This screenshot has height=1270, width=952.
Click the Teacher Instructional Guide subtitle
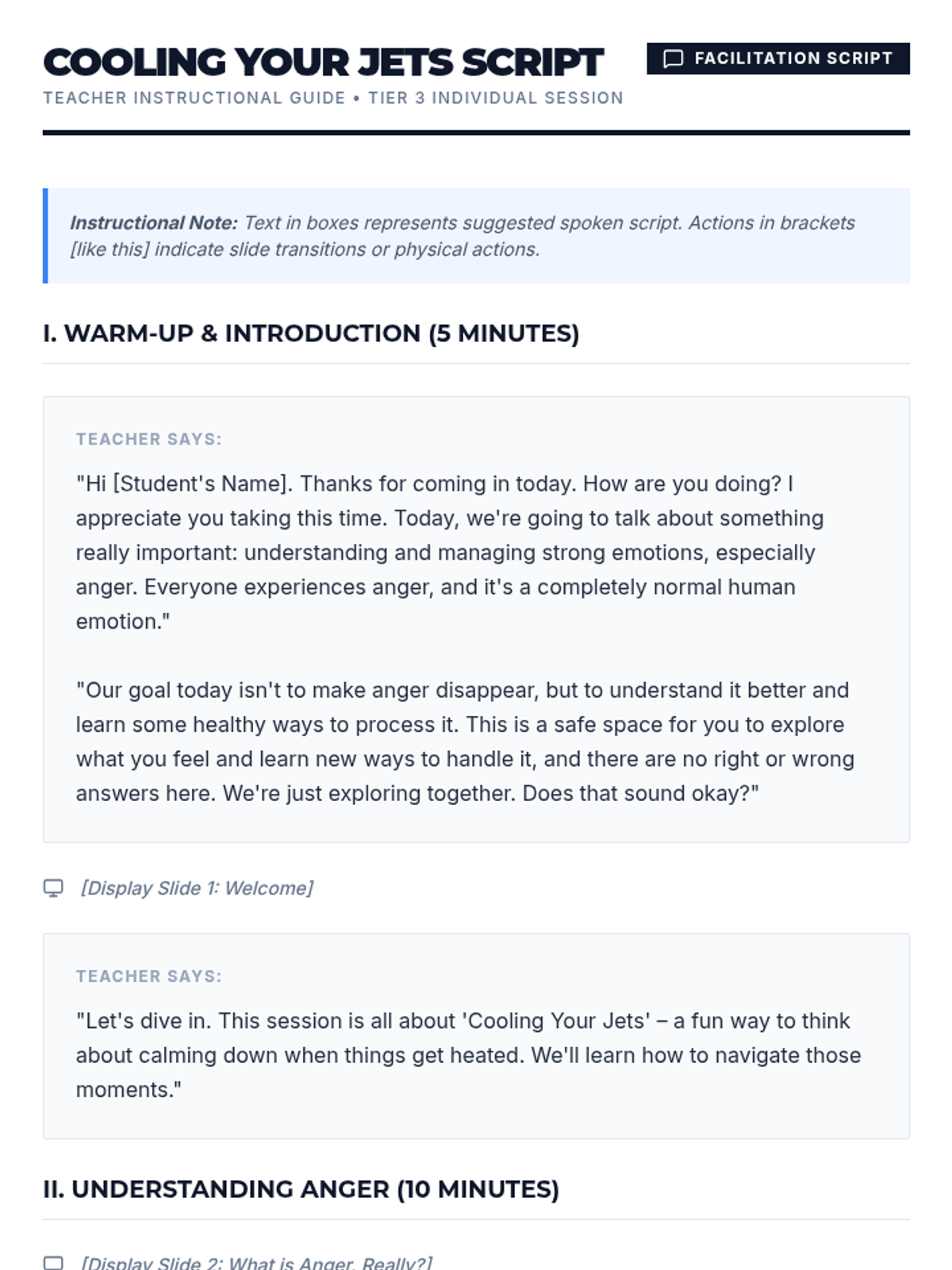click(194, 98)
